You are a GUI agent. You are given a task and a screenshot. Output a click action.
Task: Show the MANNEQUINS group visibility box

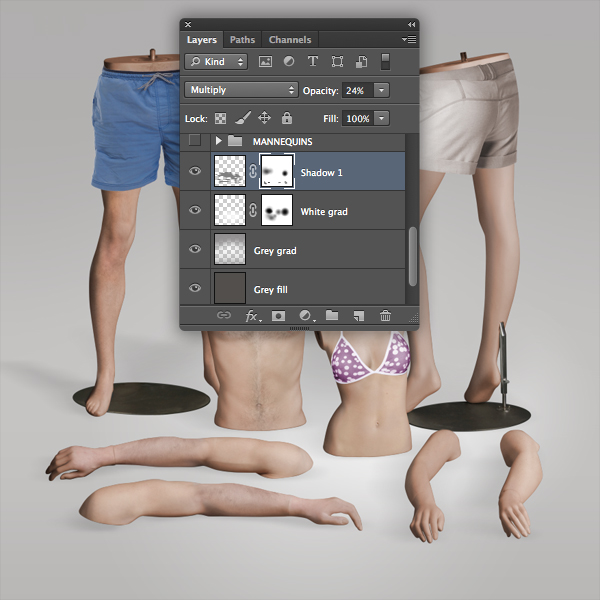(195, 140)
